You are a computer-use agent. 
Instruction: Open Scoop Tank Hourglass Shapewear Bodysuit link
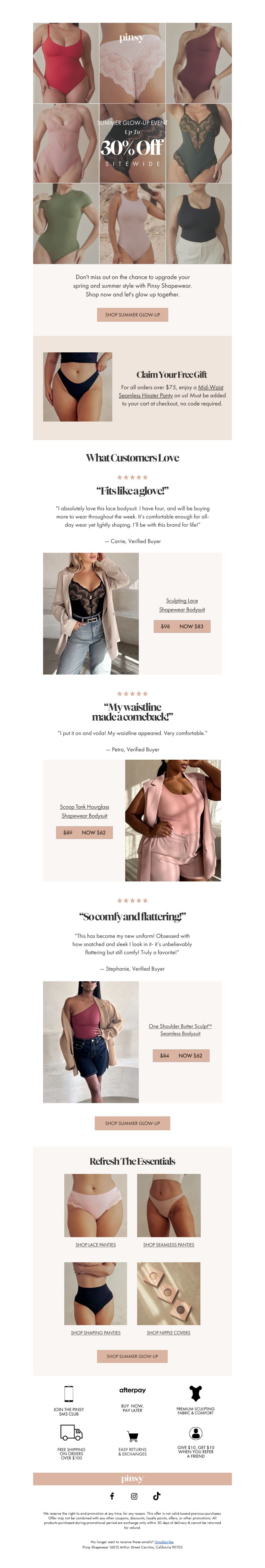tap(84, 811)
